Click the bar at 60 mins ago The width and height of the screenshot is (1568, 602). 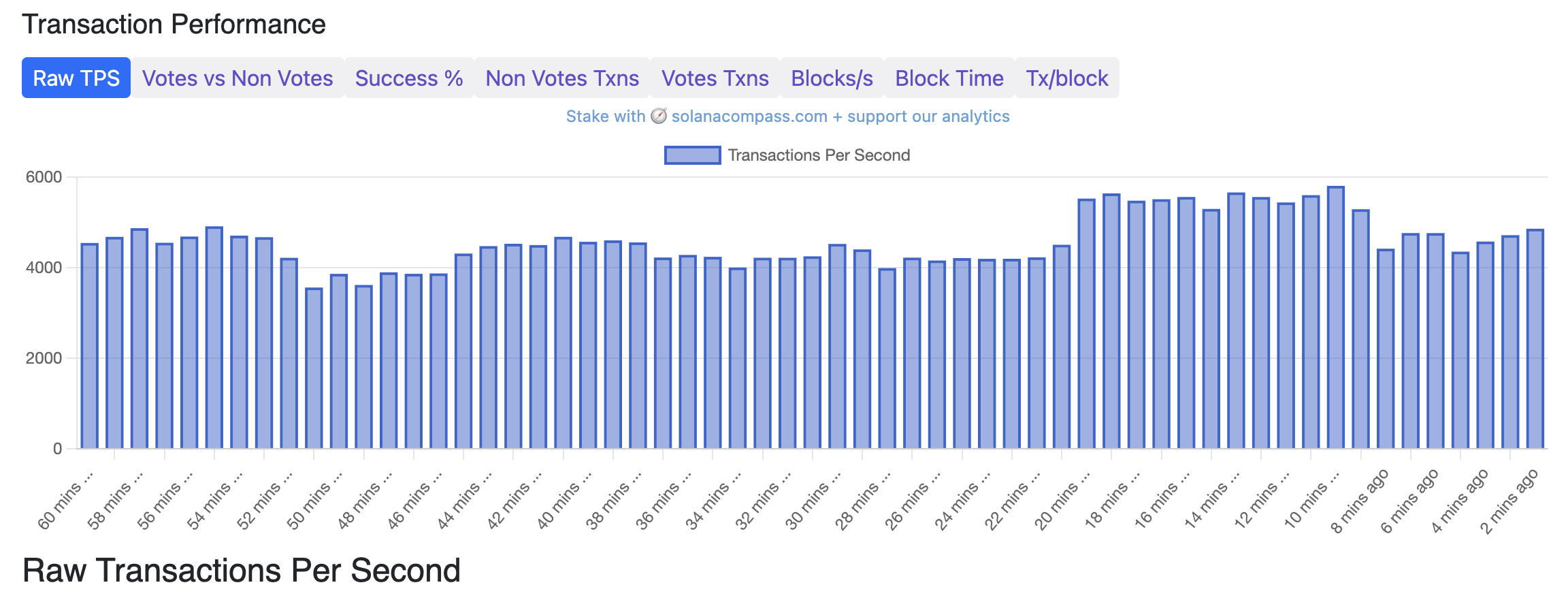[88, 340]
